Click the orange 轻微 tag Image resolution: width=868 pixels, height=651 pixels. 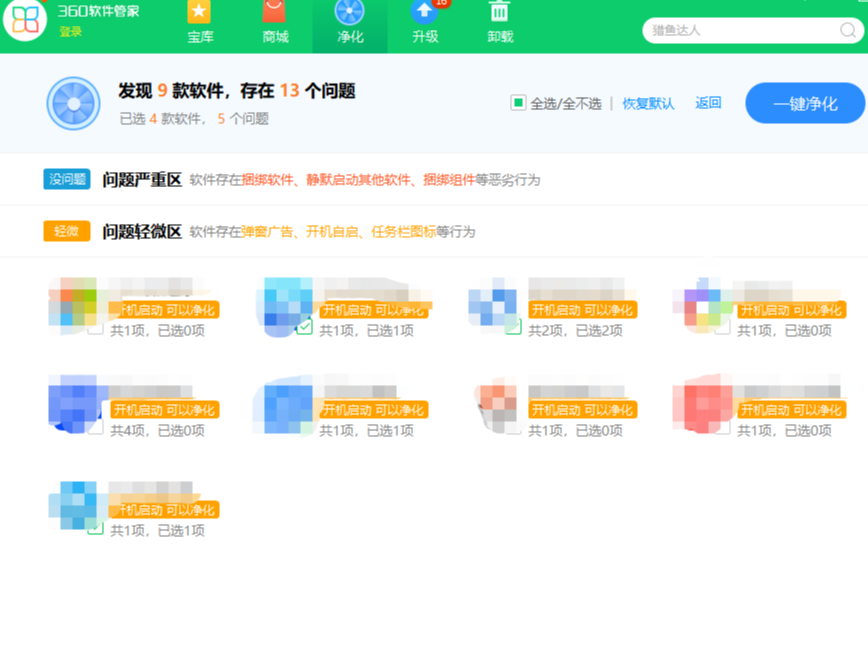(67, 231)
